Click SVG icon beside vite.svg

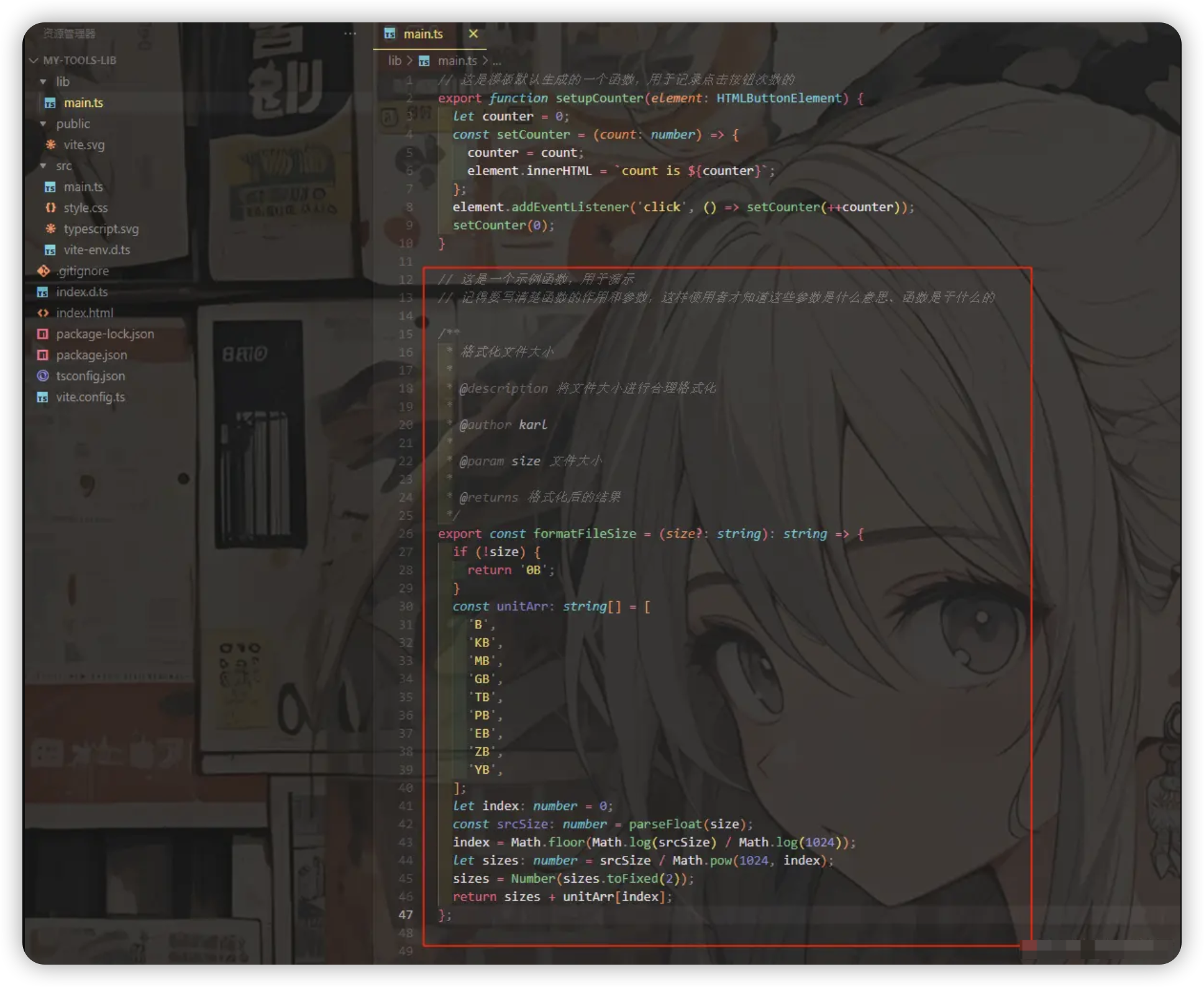click(x=50, y=144)
